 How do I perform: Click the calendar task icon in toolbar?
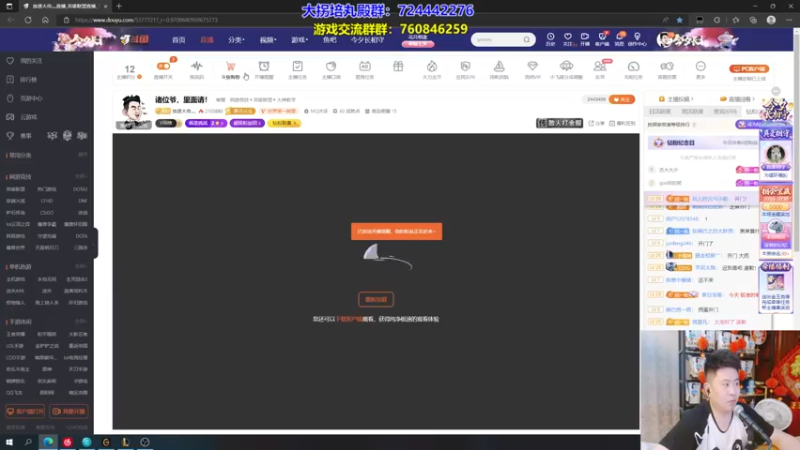364,66
